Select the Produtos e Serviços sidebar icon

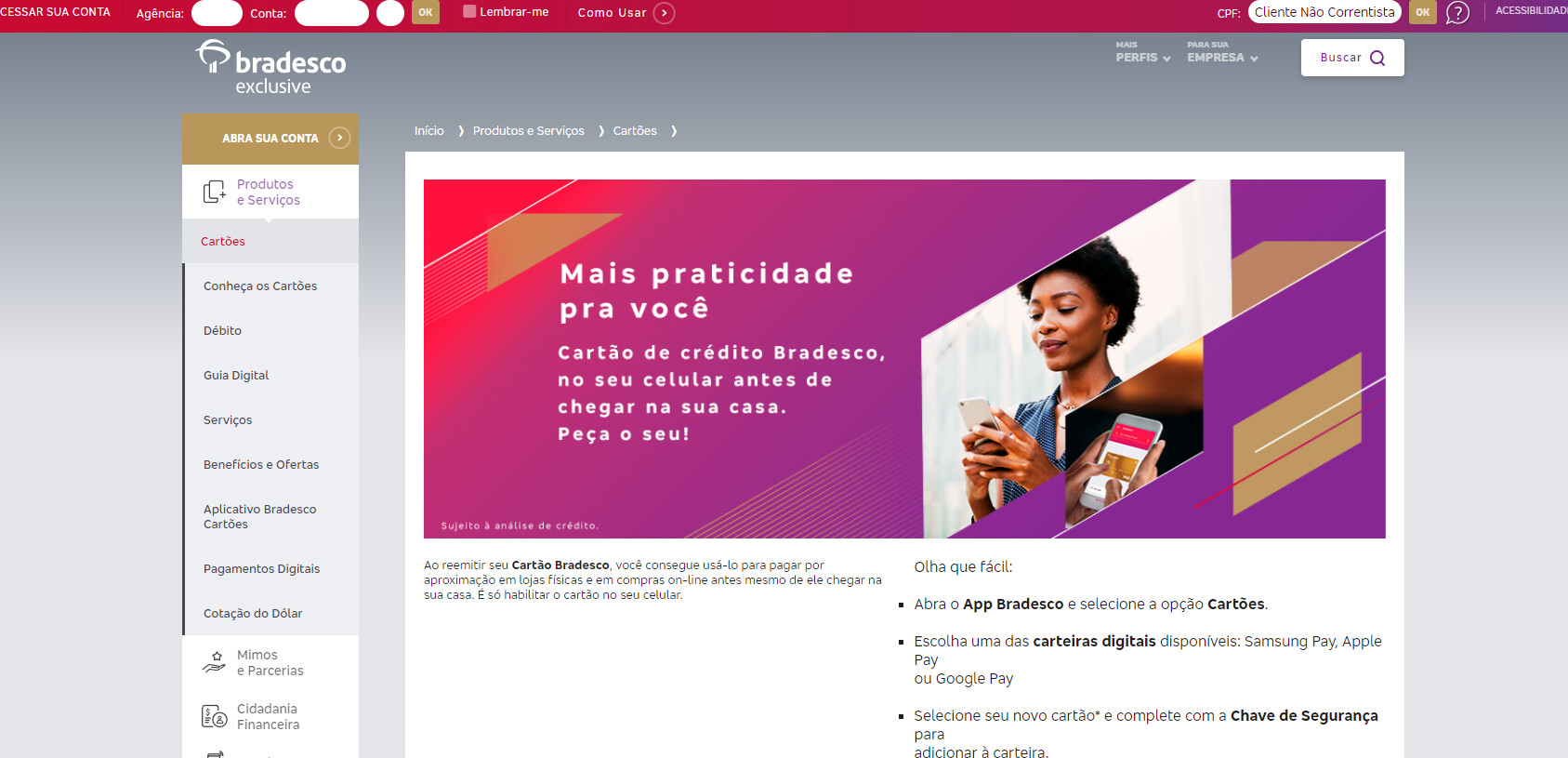pyautogui.click(x=215, y=192)
